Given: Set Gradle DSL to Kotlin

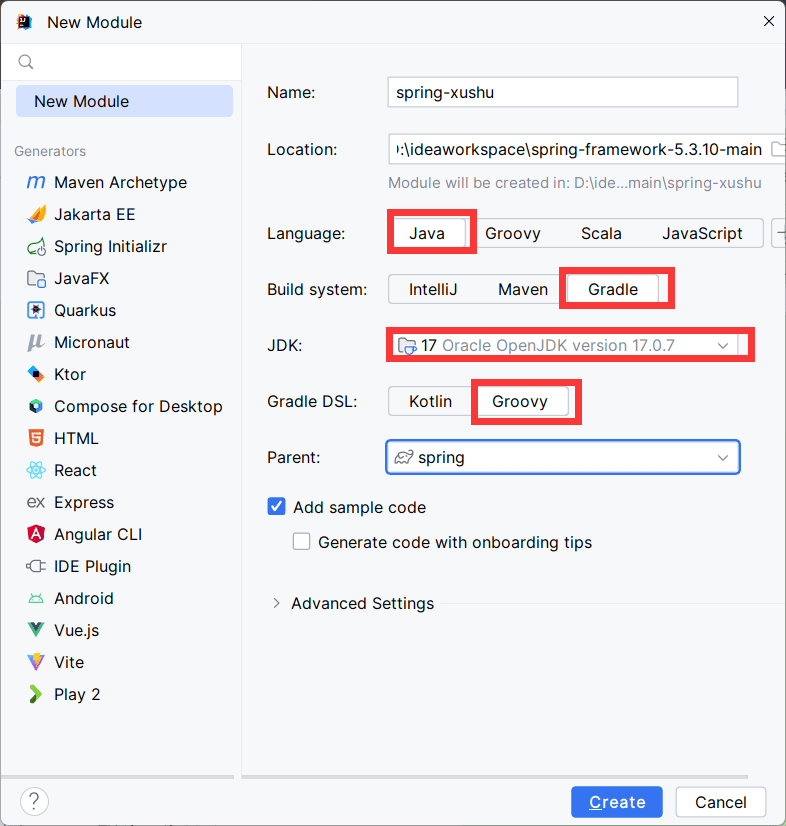Looking at the screenshot, I should point(430,401).
